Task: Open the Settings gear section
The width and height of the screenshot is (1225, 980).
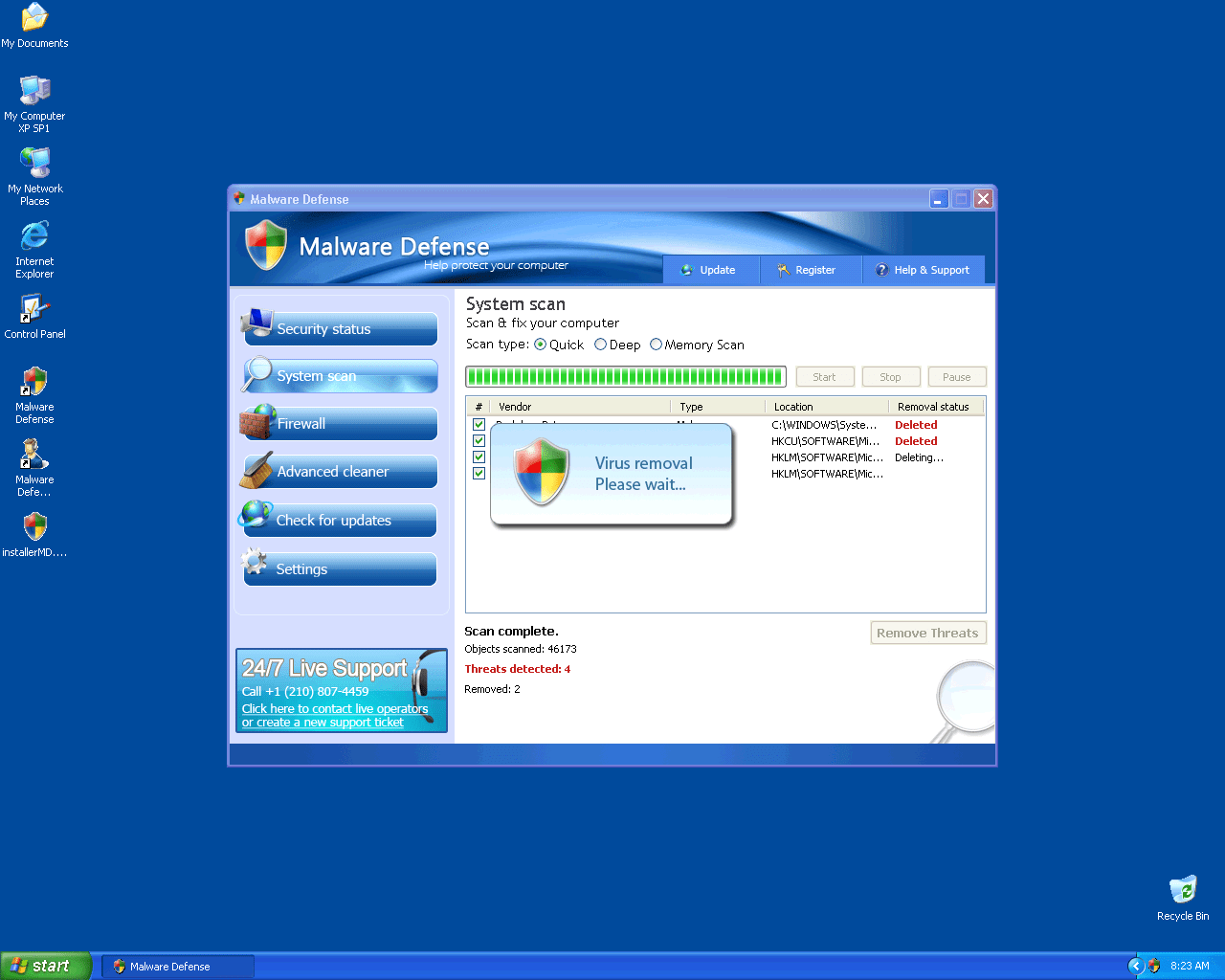Action: click(x=340, y=569)
